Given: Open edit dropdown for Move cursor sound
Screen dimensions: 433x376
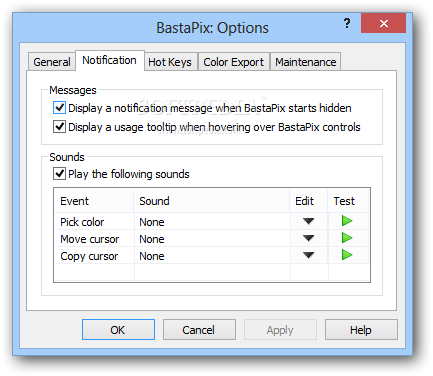Looking at the screenshot, I should (308, 238).
